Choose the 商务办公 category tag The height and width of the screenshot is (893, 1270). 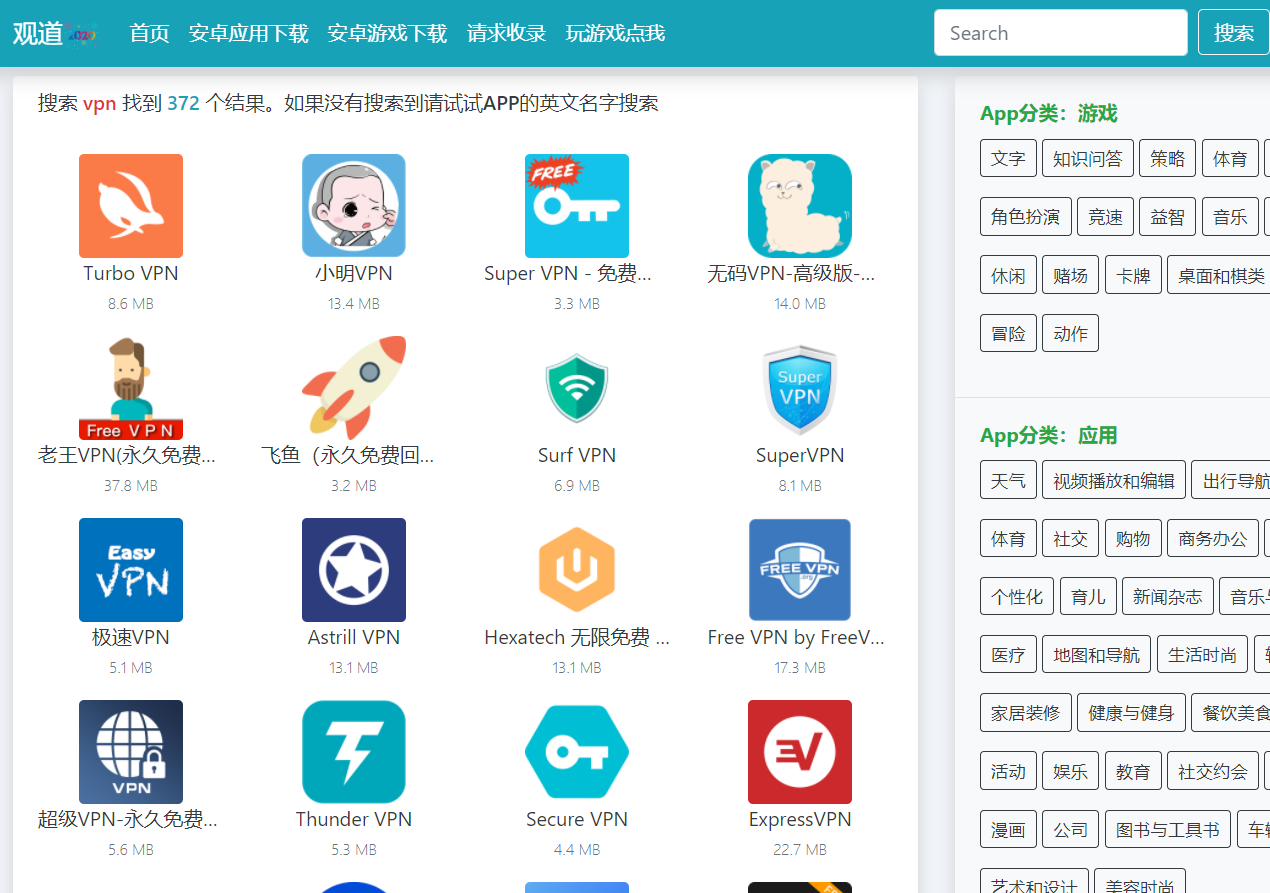click(x=1213, y=538)
